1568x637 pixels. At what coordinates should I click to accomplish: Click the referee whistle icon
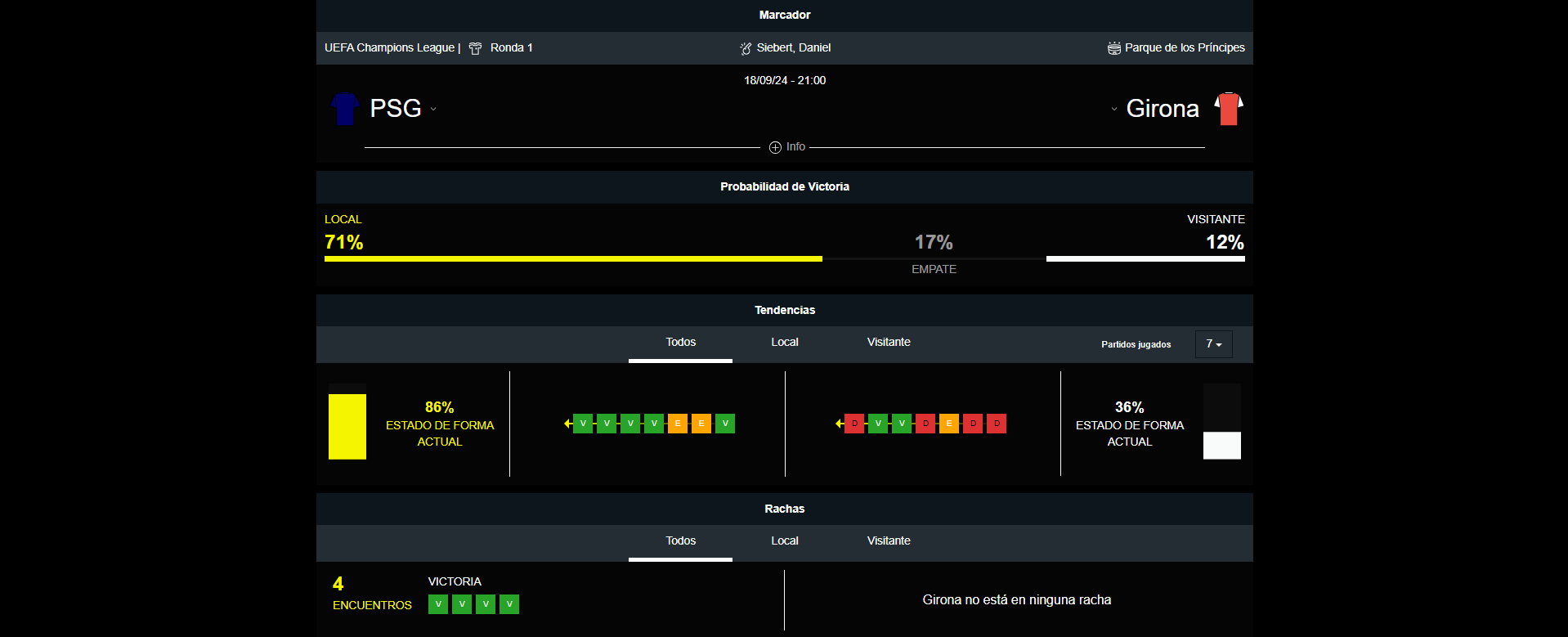click(746, 48)
